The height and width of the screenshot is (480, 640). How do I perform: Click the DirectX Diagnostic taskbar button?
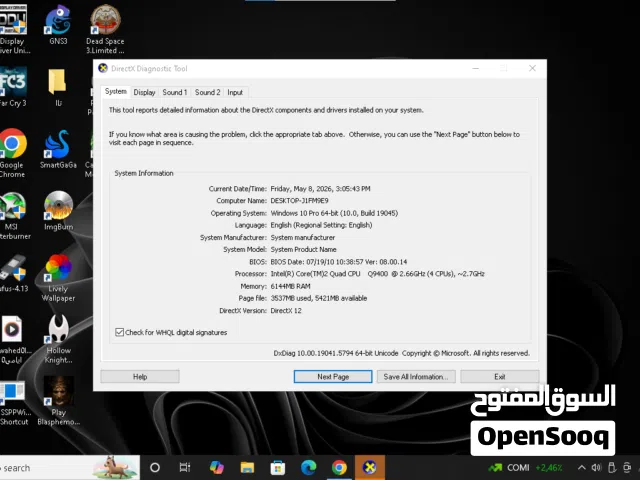tap(369, 468)
